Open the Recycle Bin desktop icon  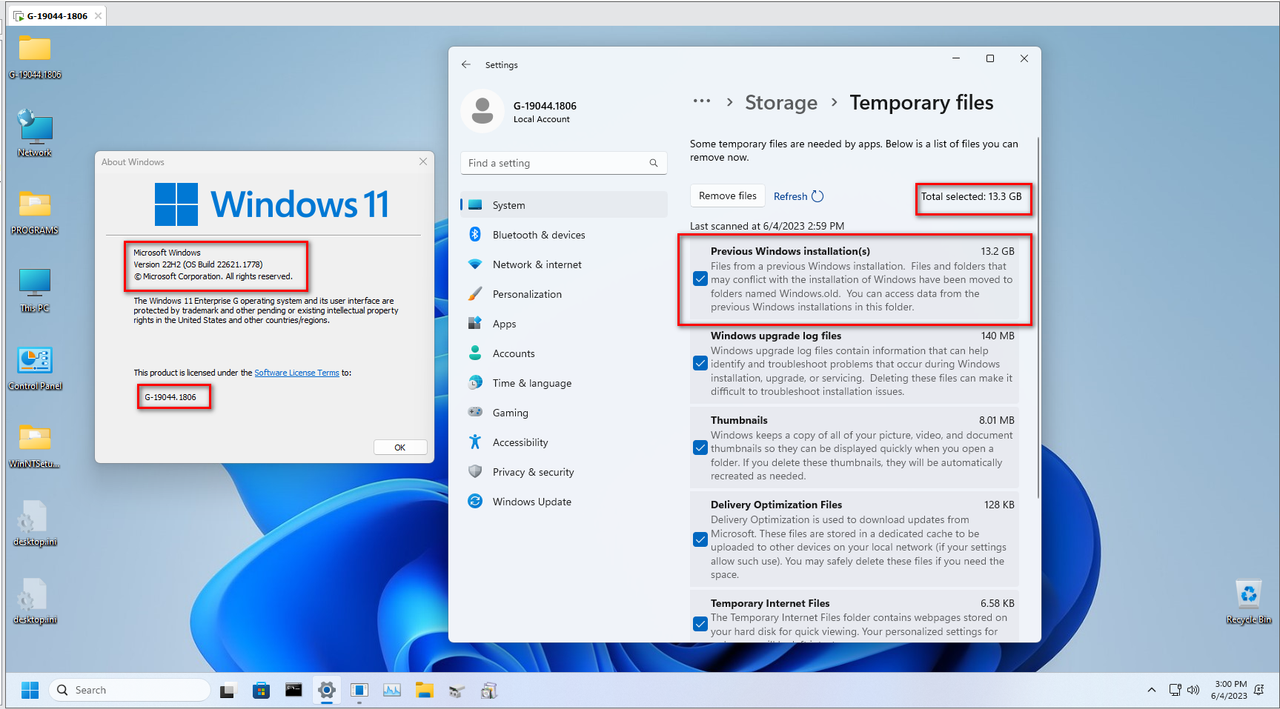point(1249,601)
